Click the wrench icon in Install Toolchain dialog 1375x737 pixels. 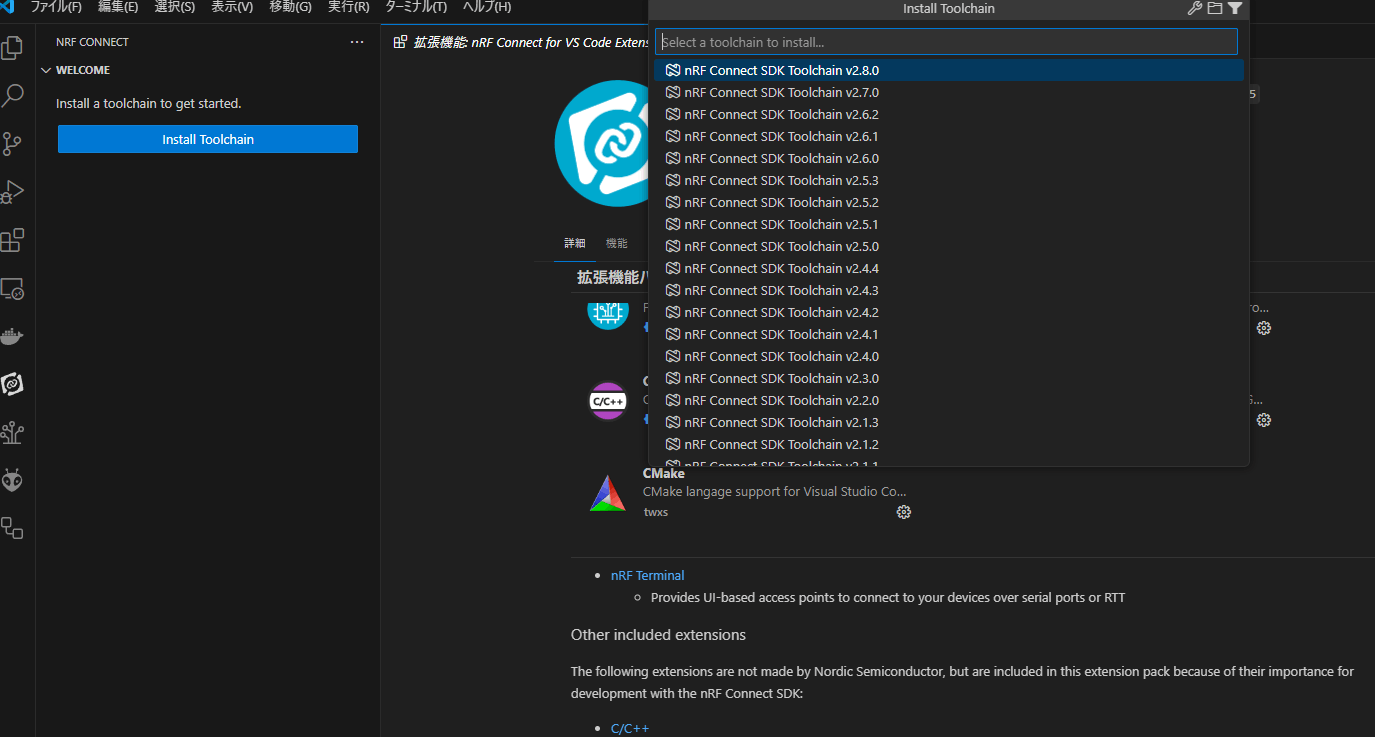[1195, 8]
